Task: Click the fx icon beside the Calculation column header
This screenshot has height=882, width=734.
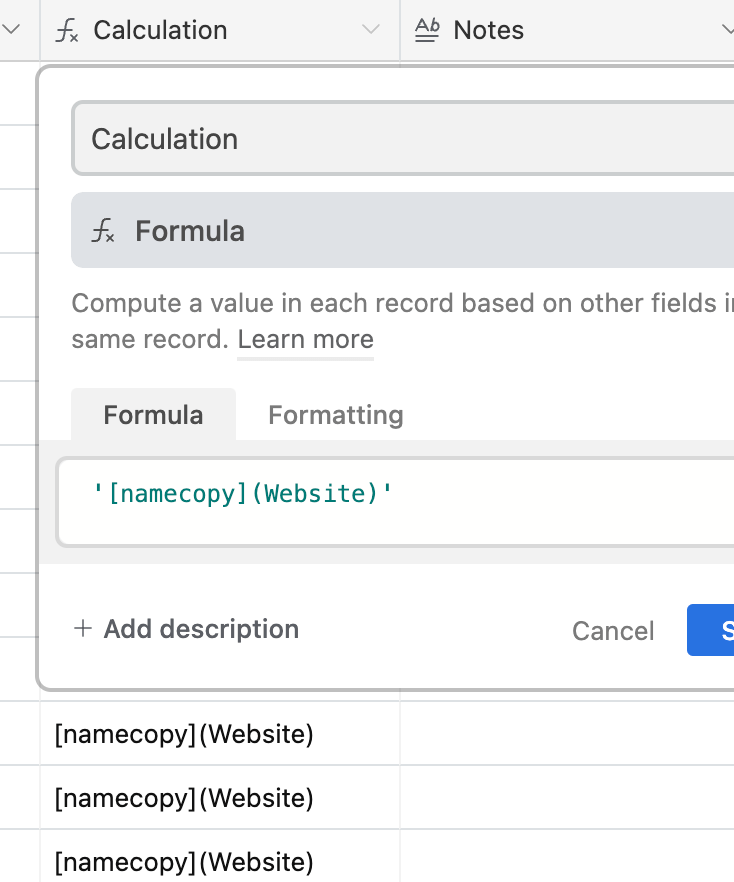Action: click(x=67, y=30)
